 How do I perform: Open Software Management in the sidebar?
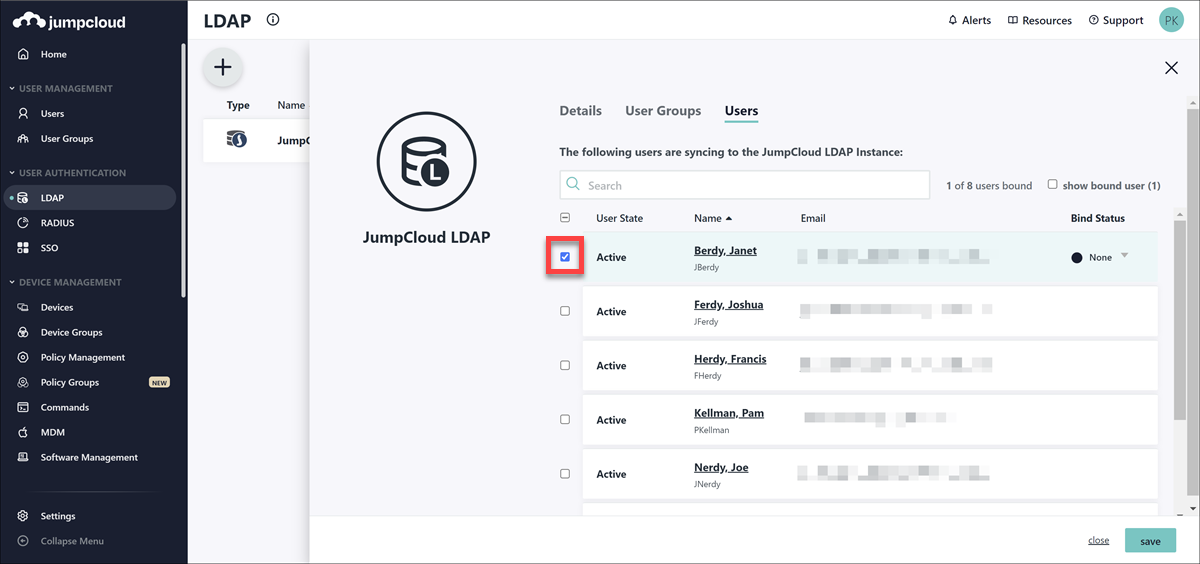pyautogui.click(x=89, y=458)
